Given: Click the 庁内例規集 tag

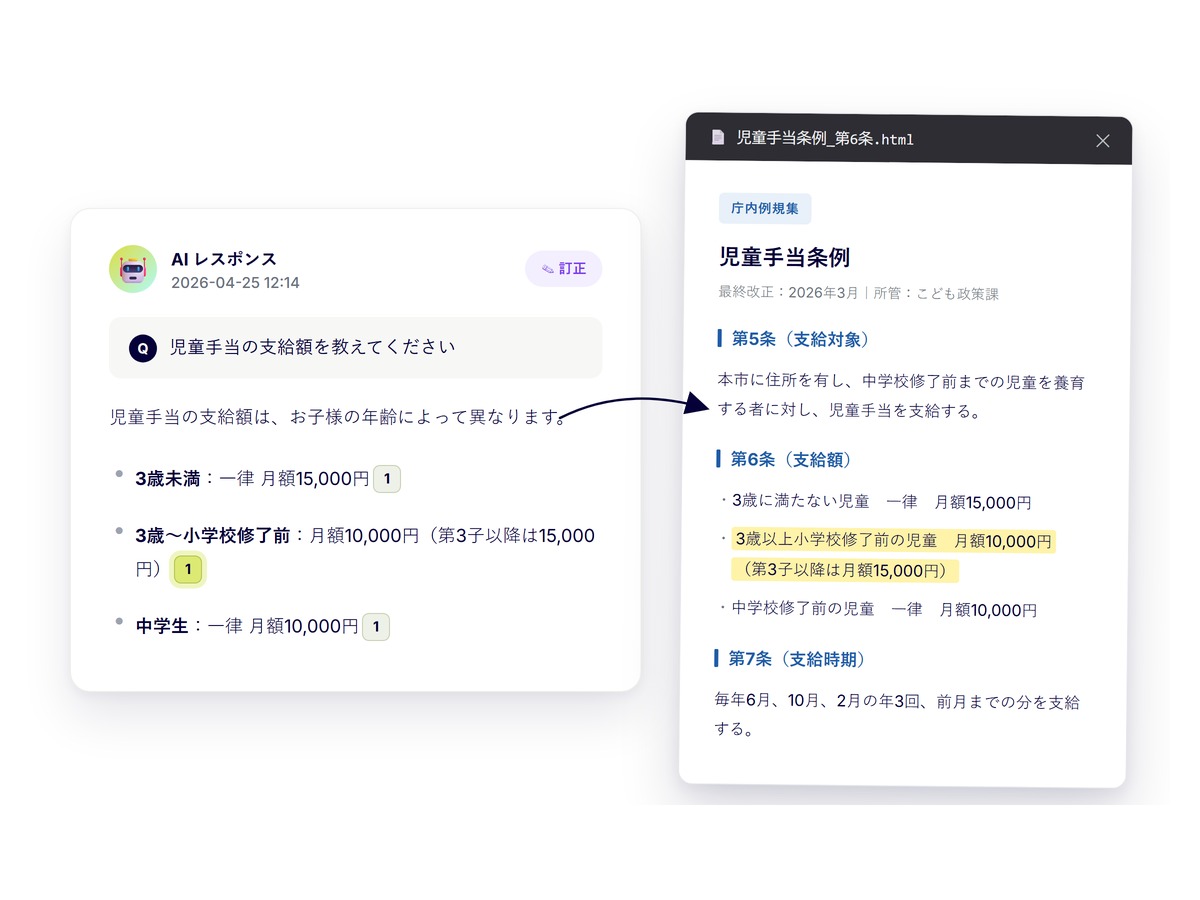Looking at the screenshot, I should 765,209.
